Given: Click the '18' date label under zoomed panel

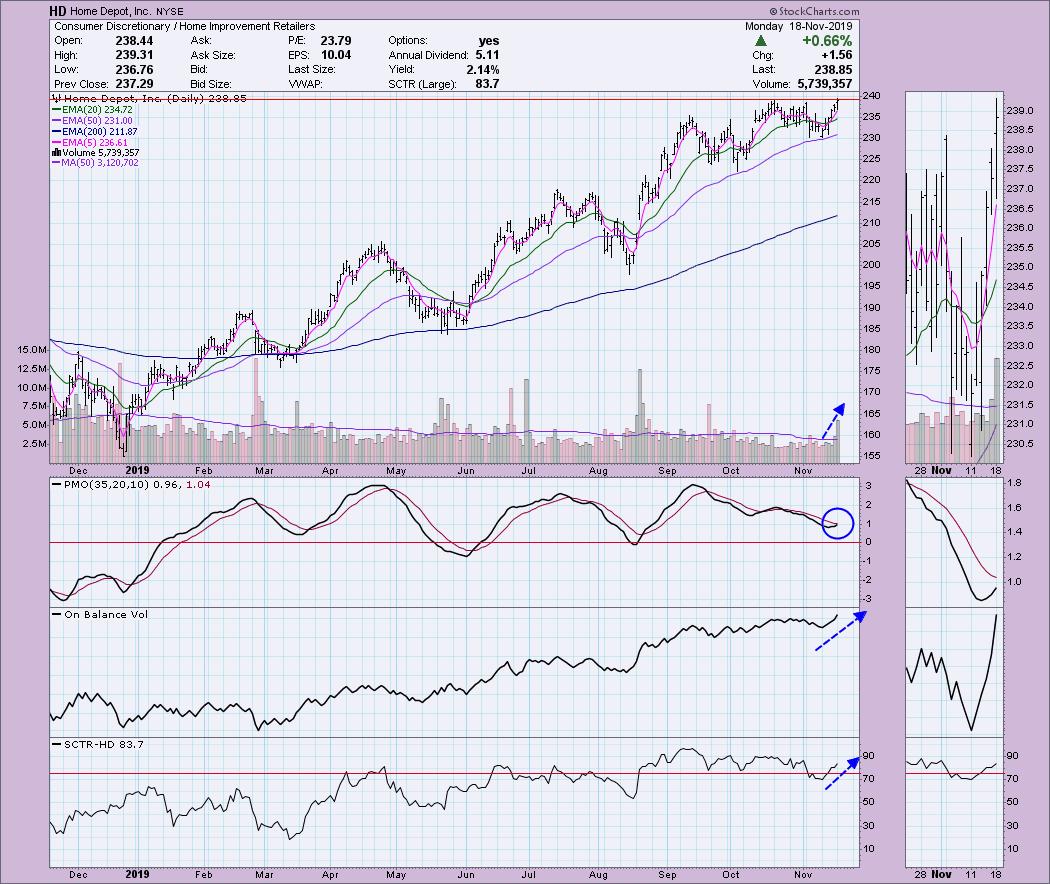Looking at the screenshot, I should 996,471.
